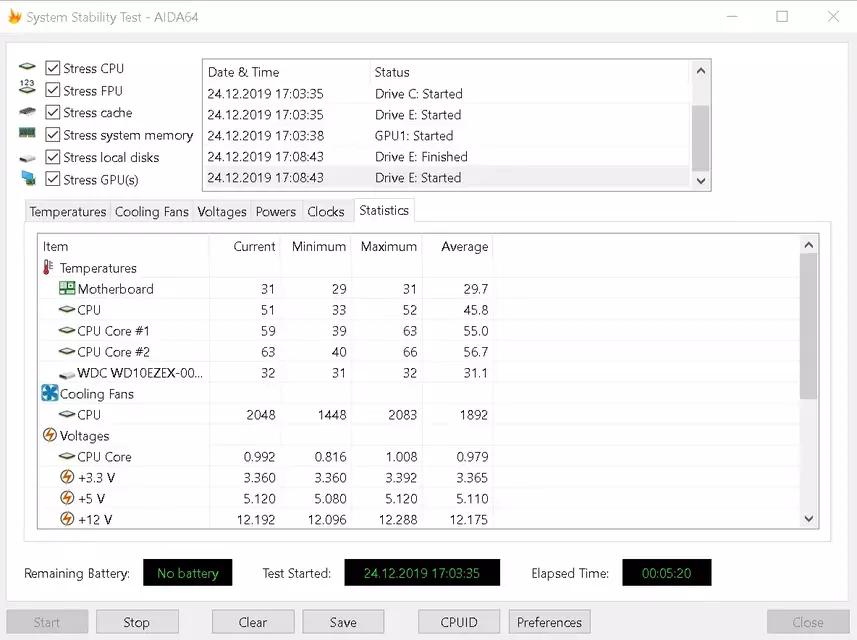Select the 'Drive E: Finished' log entry
This screenshot has width=857, height=640.
(x=447, y=157)
